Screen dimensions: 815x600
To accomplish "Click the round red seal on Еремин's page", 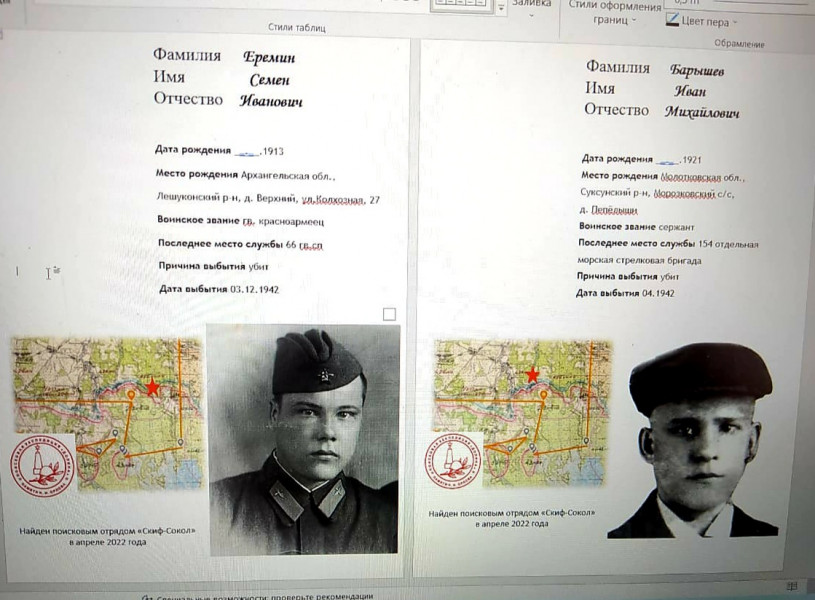I will point(43,466).
